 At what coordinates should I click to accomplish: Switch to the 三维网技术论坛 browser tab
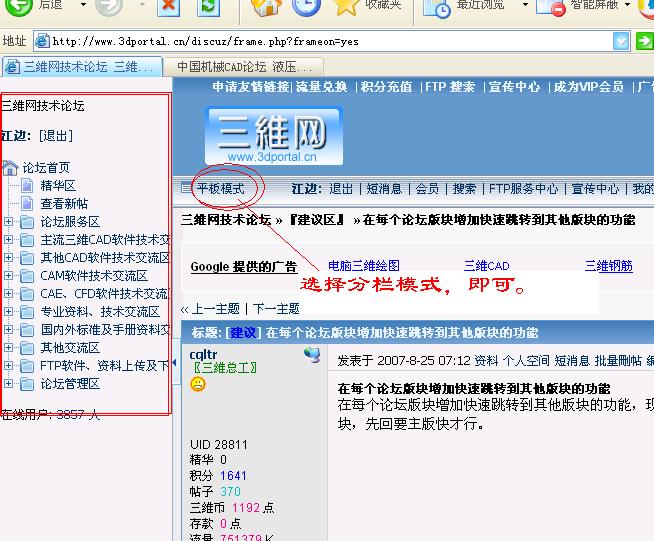tap(82, 67)
